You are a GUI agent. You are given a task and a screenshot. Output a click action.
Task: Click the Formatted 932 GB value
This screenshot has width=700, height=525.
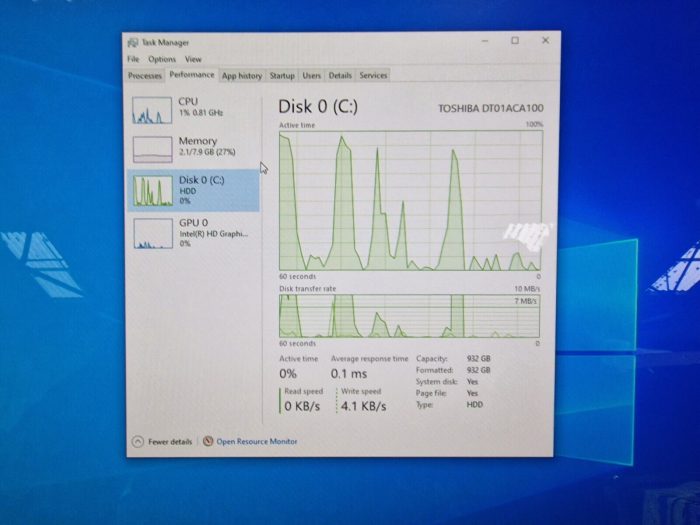479,370
